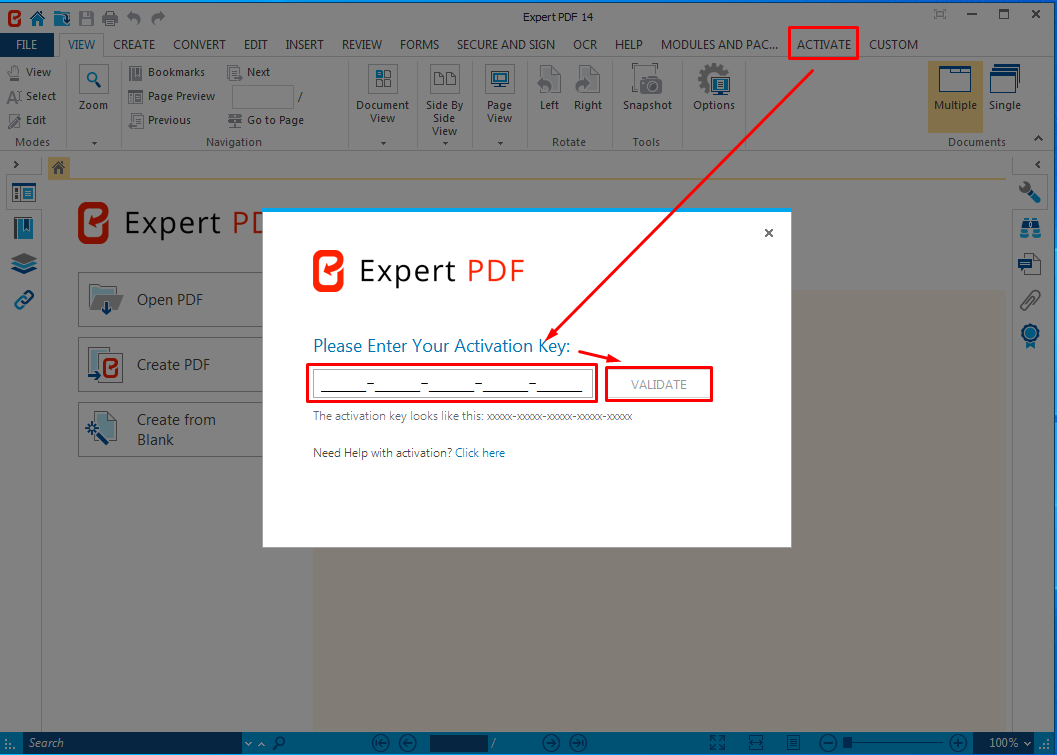Viewport: 1057px width, 755px height.
Task: Follow the 'Click here' activation help link
Action: click(x=480, y=453)
